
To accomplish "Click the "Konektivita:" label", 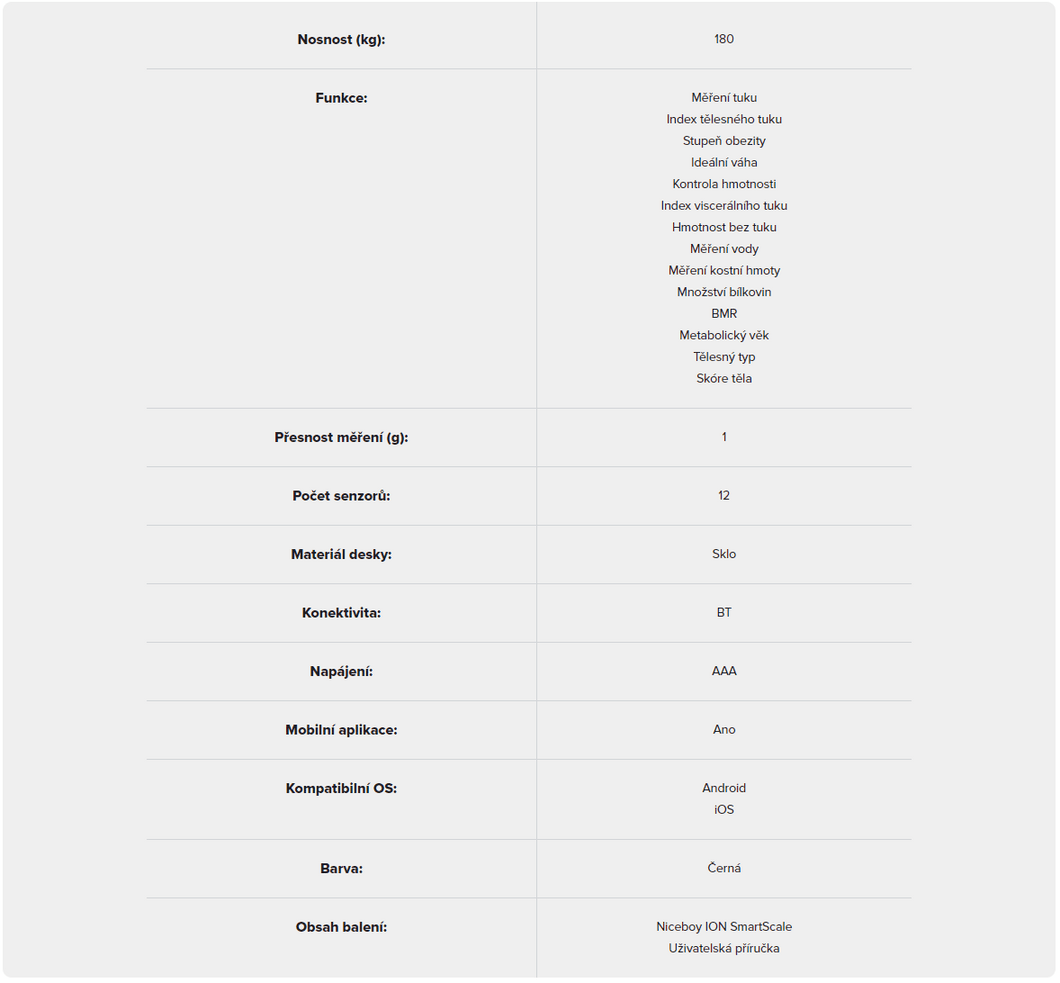I will (341, 613).
